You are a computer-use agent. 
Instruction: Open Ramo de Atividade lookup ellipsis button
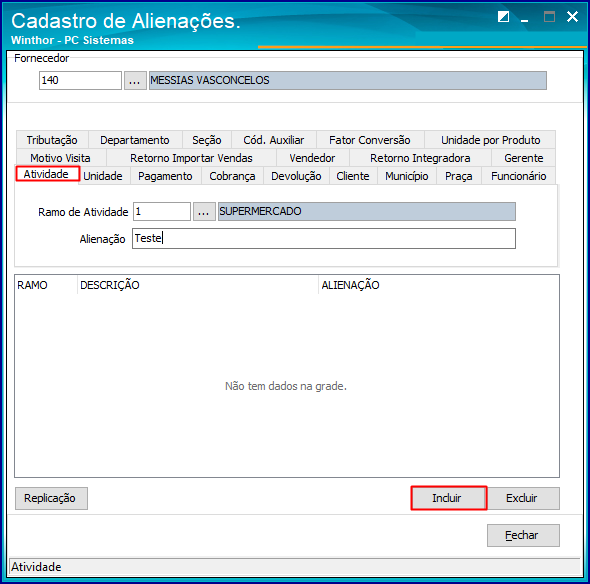[x=204, y=211]
